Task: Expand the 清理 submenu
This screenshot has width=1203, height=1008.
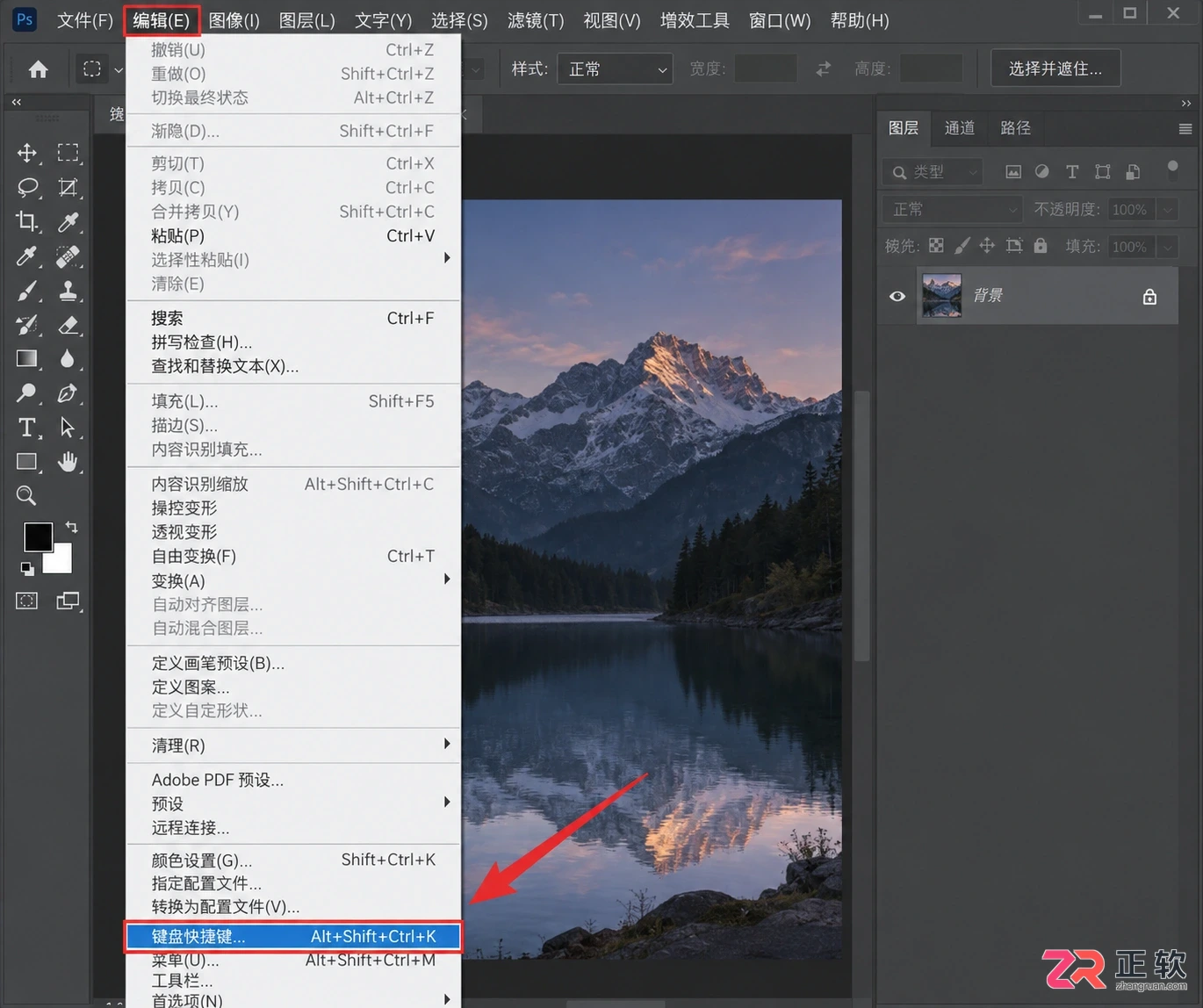Action: (447, 744)
